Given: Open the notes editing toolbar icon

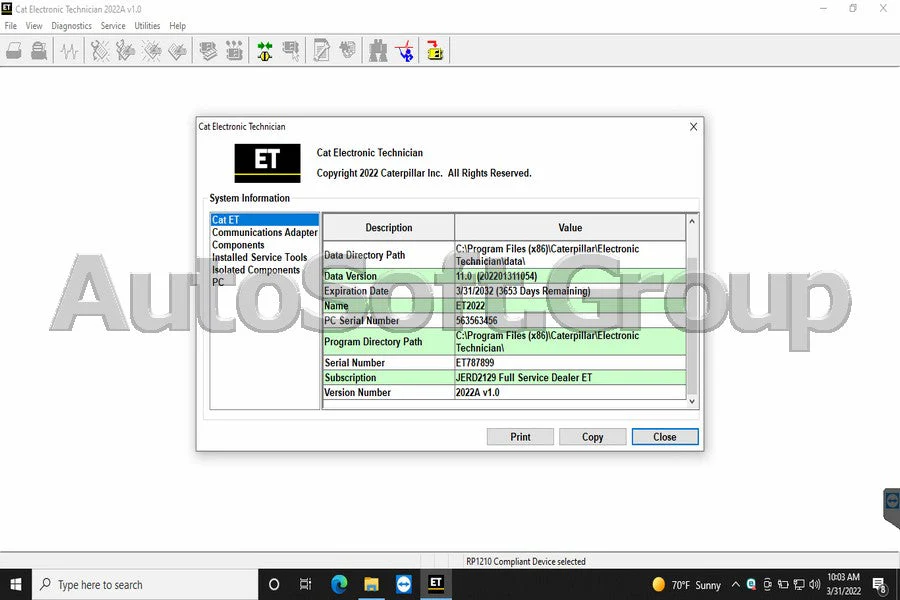Looking at the screenshot, I should 322,50.
